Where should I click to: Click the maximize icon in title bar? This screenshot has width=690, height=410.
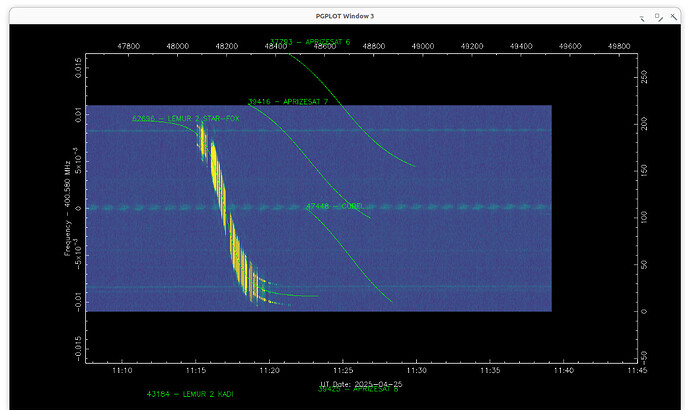coord(658,17)
